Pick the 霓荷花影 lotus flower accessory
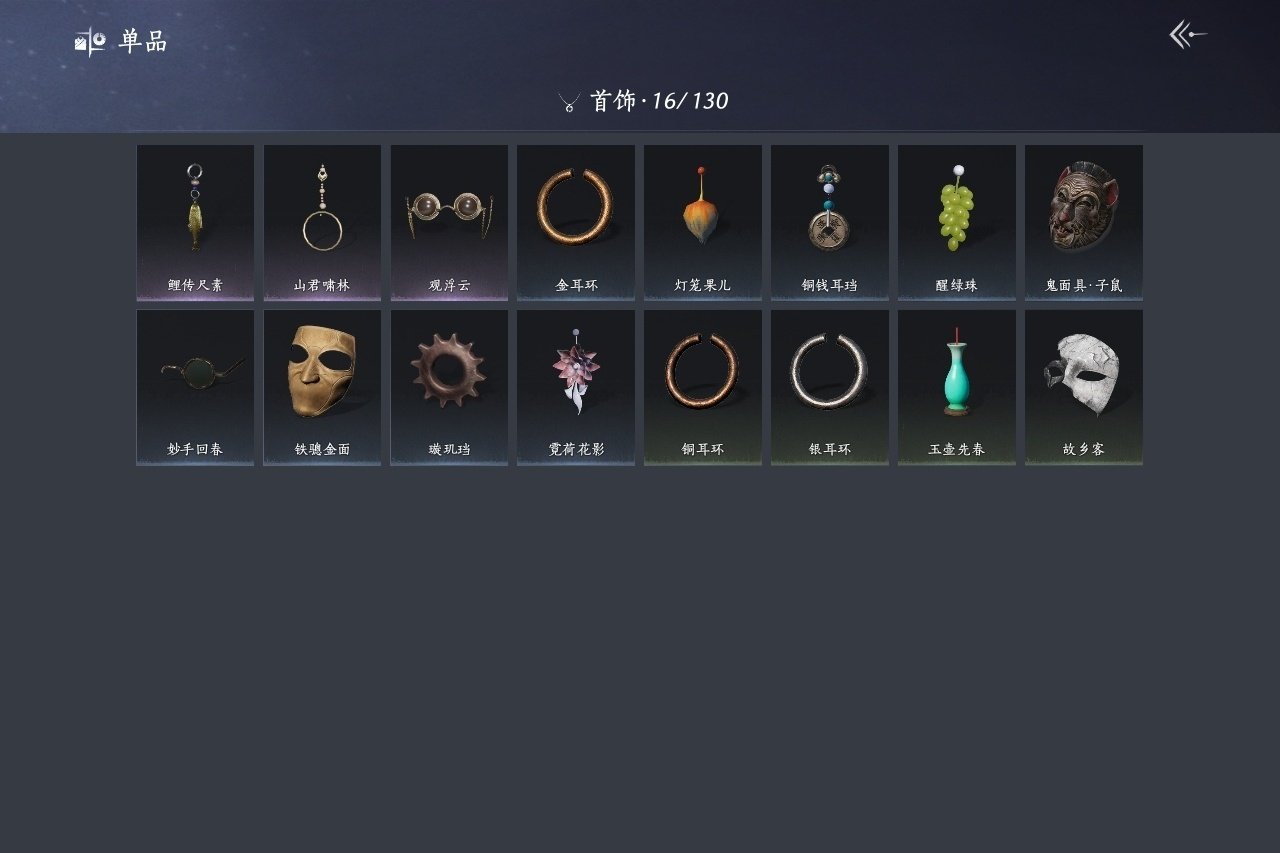This screenshot has width=1280, height=853. 576,387
